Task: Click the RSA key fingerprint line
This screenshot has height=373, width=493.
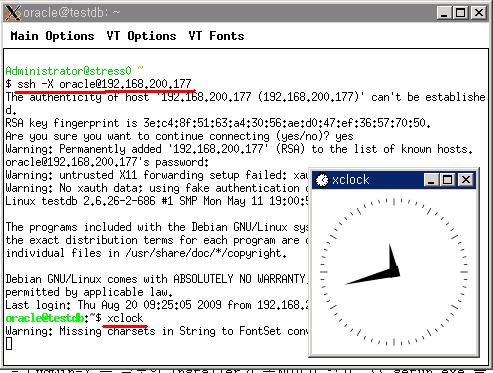Action: [x=218, y=123]
